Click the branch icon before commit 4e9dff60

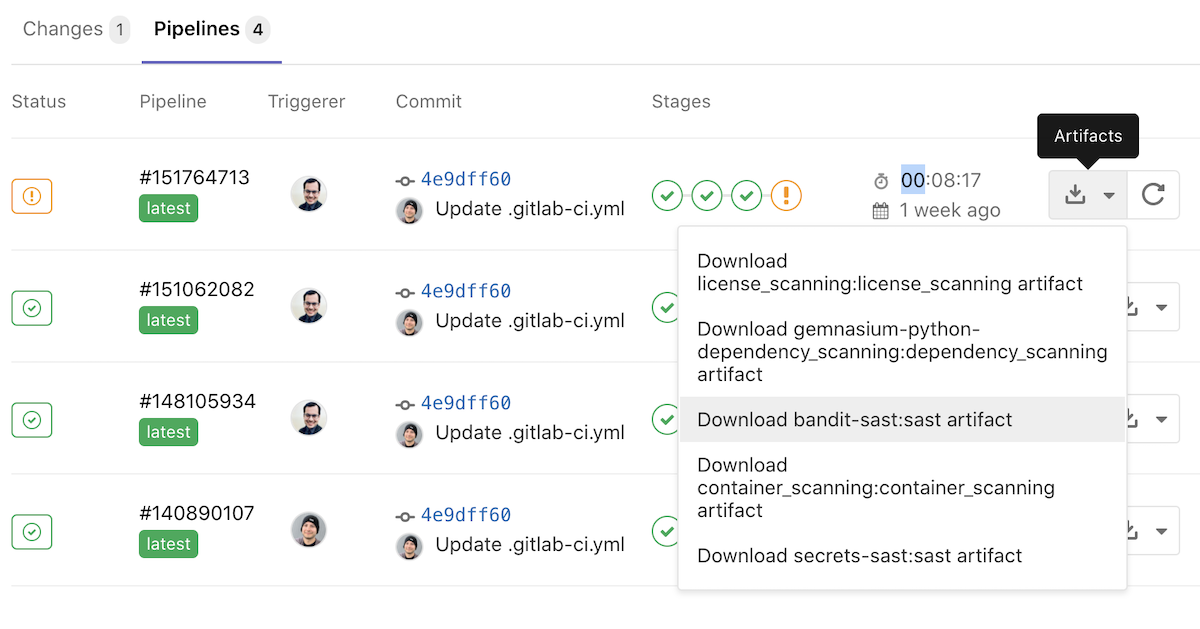(x=403, y=180)
